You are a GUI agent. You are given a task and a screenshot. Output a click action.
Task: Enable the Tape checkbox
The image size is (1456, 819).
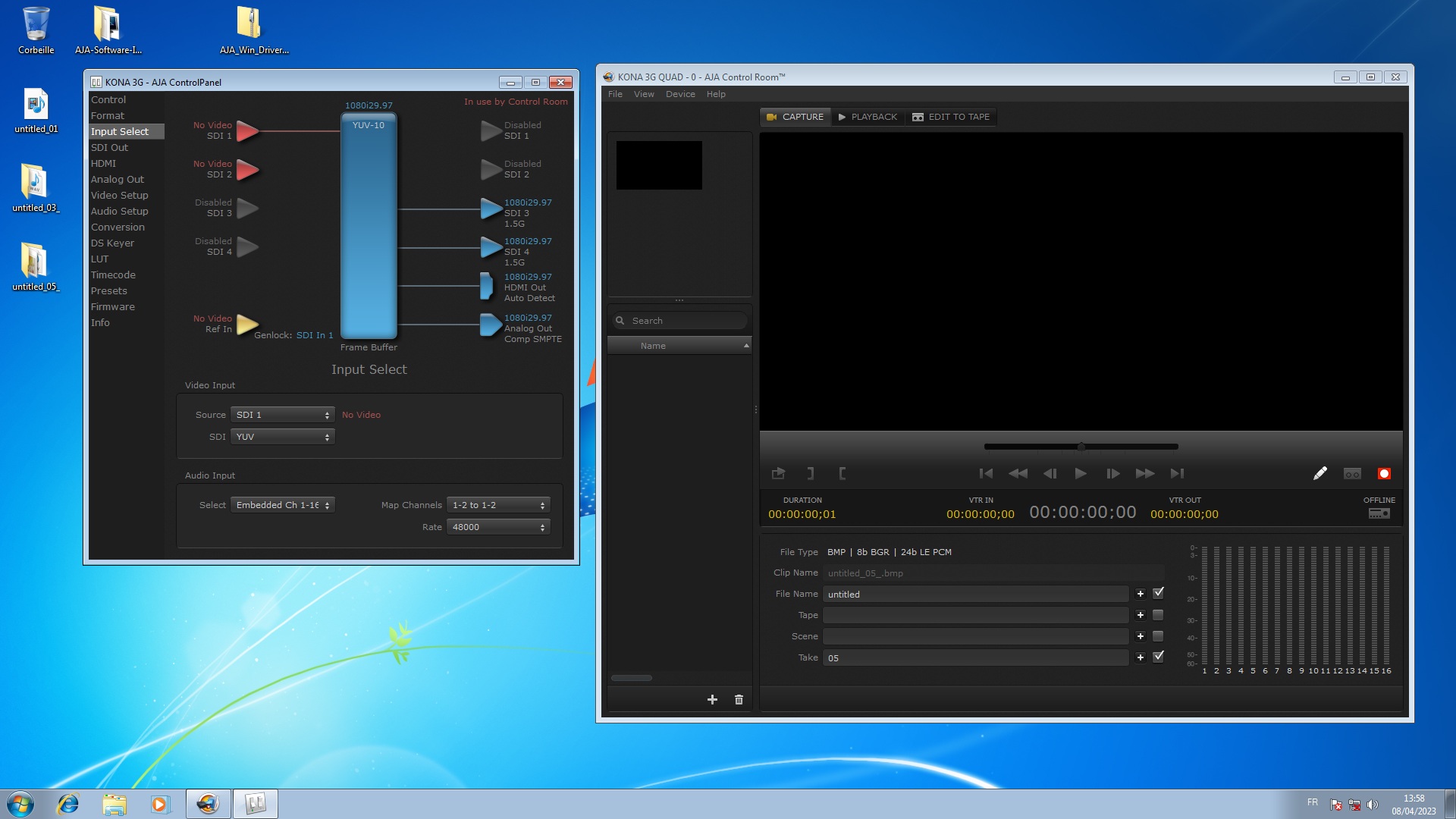(1158, 615)
